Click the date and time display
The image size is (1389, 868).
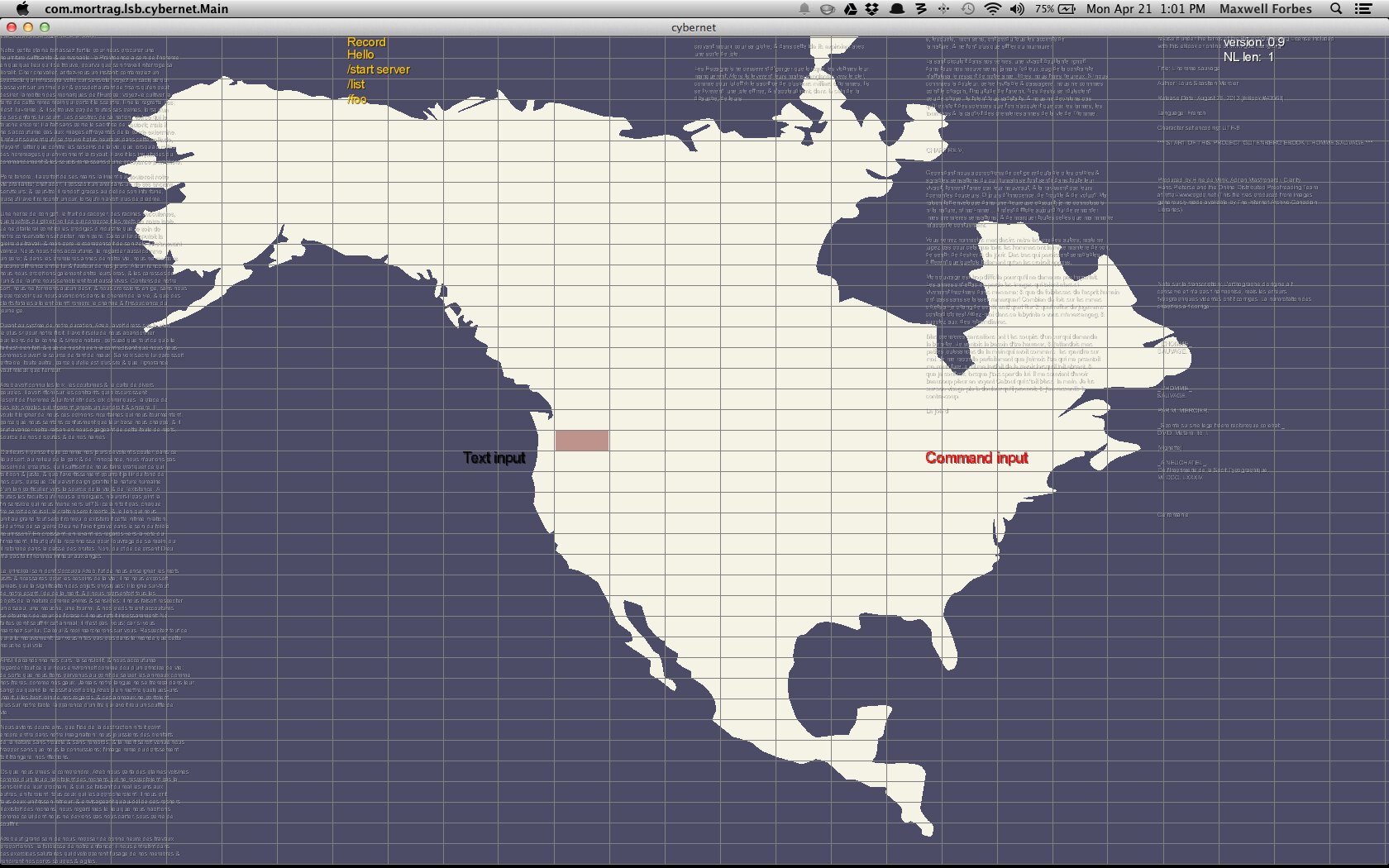(1145, 9)
